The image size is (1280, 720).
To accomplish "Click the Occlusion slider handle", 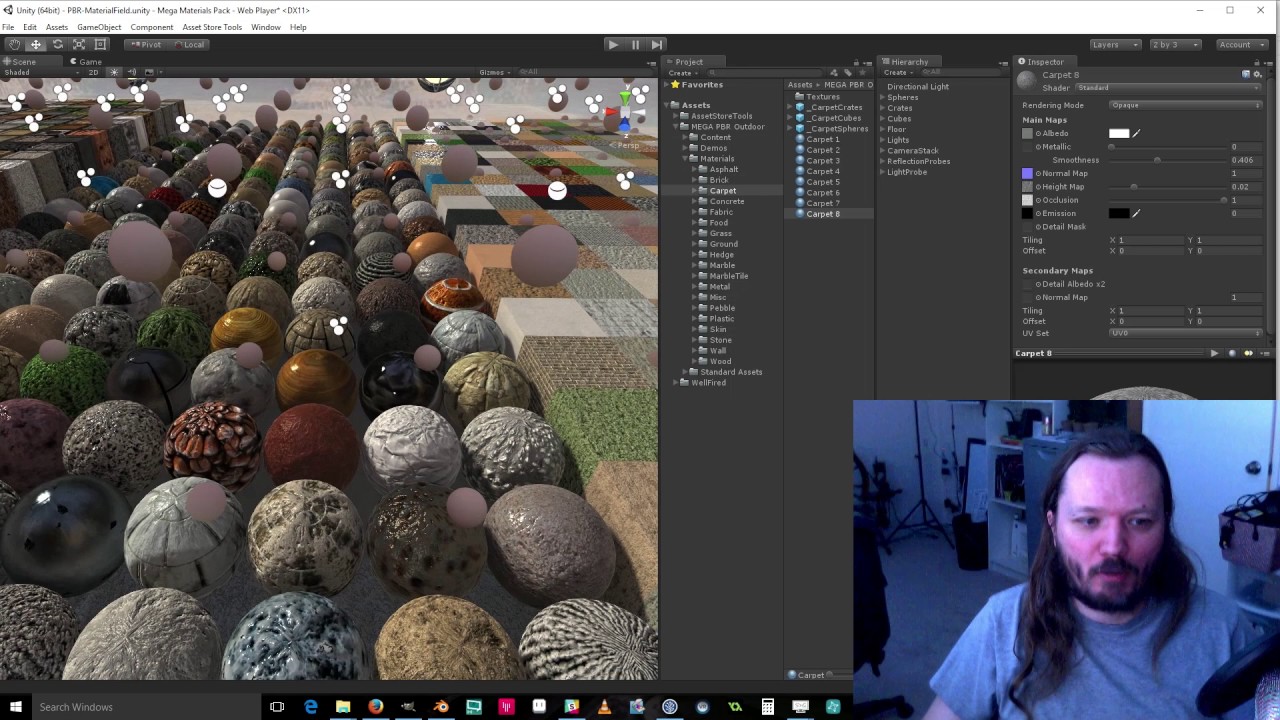I will pyautogui.click(x=1223, y=200).
